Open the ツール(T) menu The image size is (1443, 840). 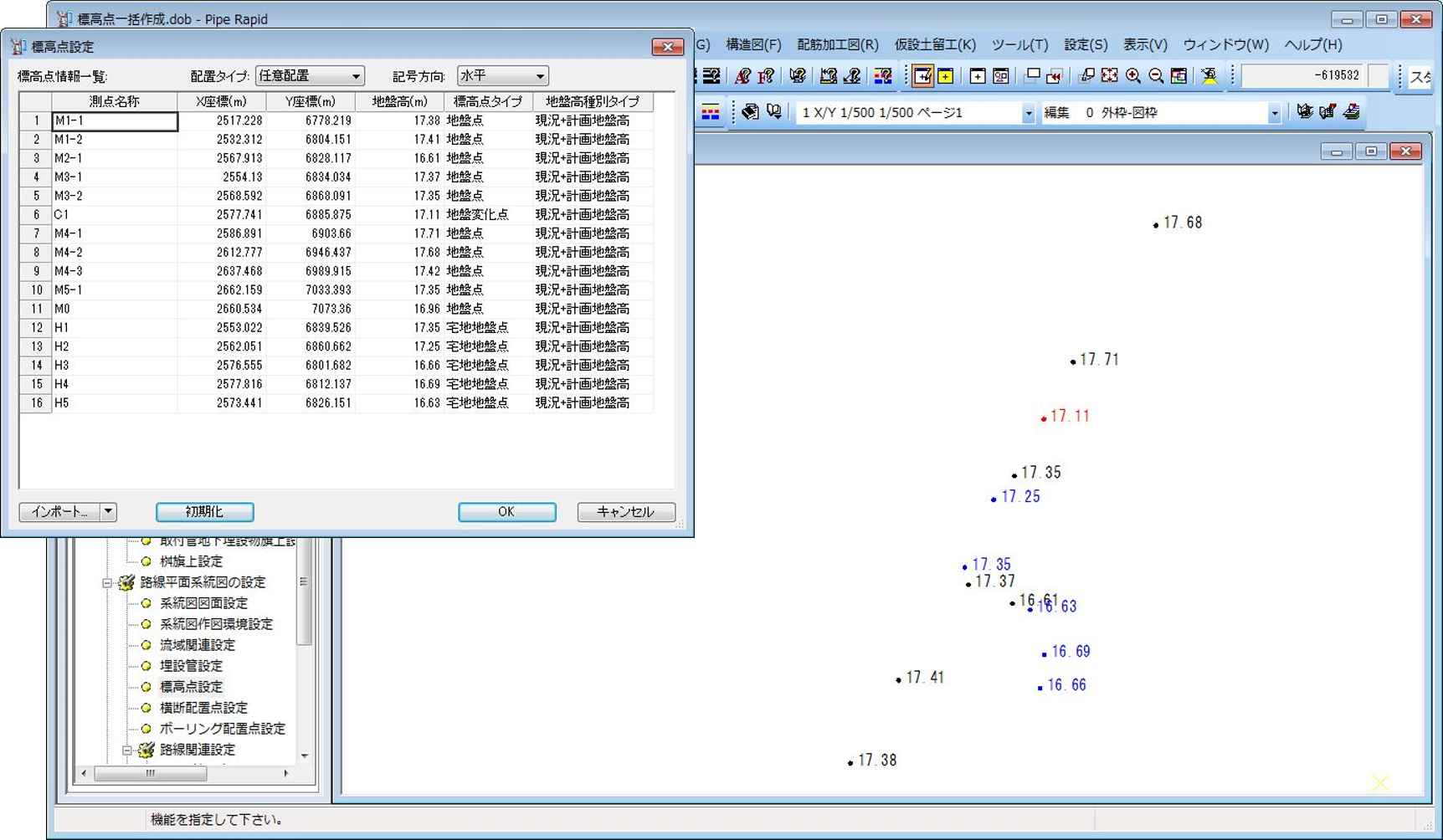click(1019, 44)
